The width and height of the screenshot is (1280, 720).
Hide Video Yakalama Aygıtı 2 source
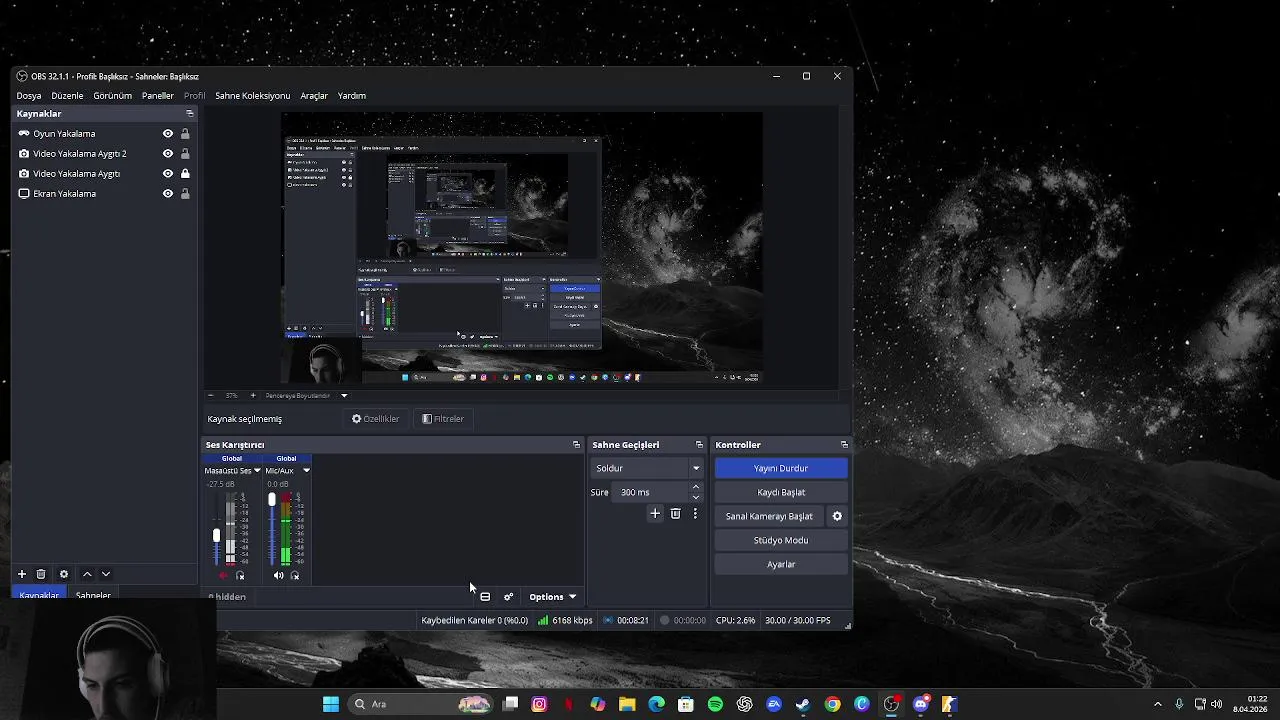168,154
